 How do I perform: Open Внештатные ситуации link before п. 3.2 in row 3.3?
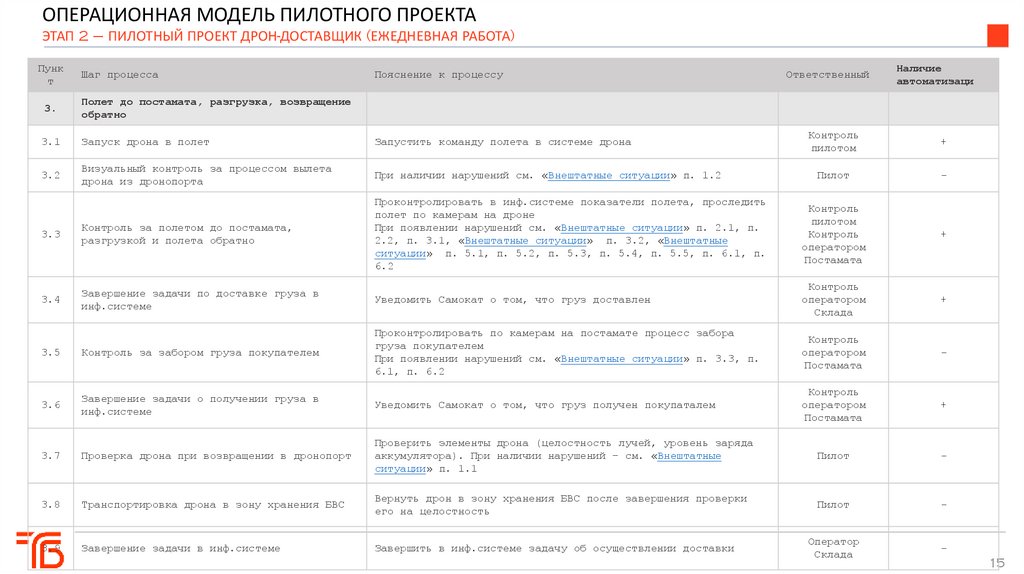525,241
